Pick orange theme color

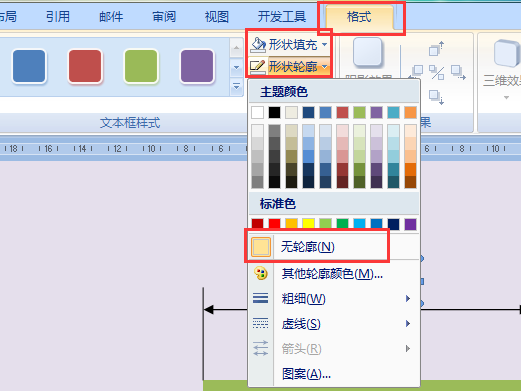coord(410,113)
